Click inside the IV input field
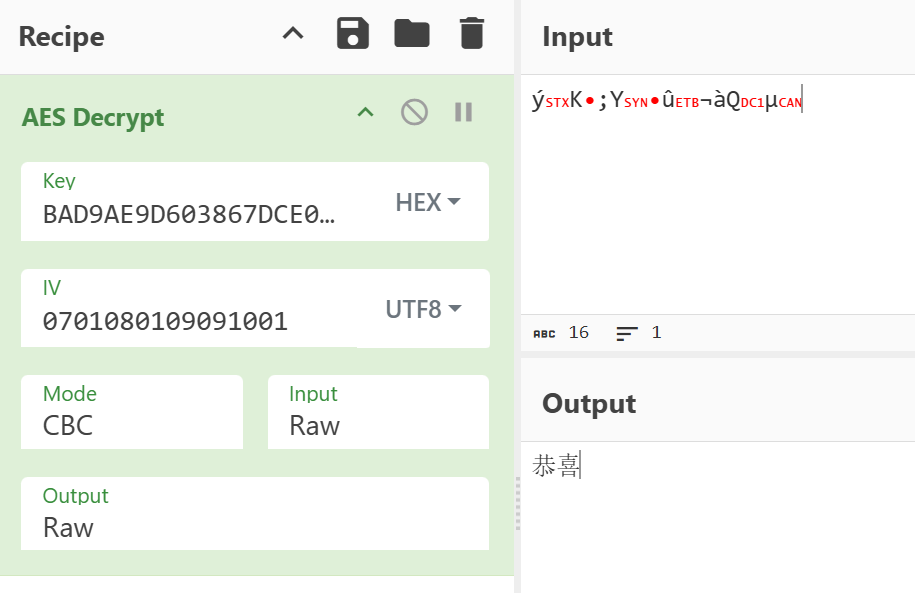The height and width of the screenshot is (593, 915). pos(190,321)
